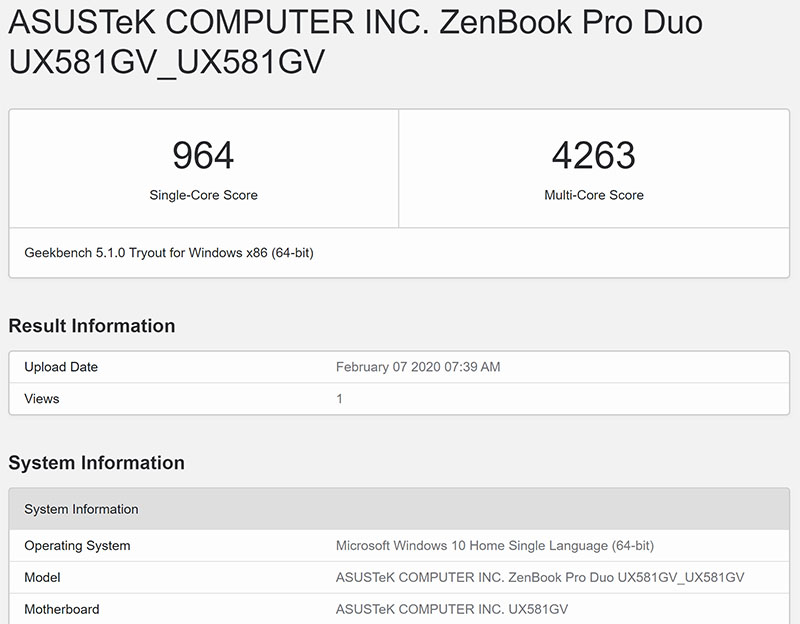Click the Model row label
This screenshot has width=800, height=624.
pyautogui.click(x=42, y=578)
